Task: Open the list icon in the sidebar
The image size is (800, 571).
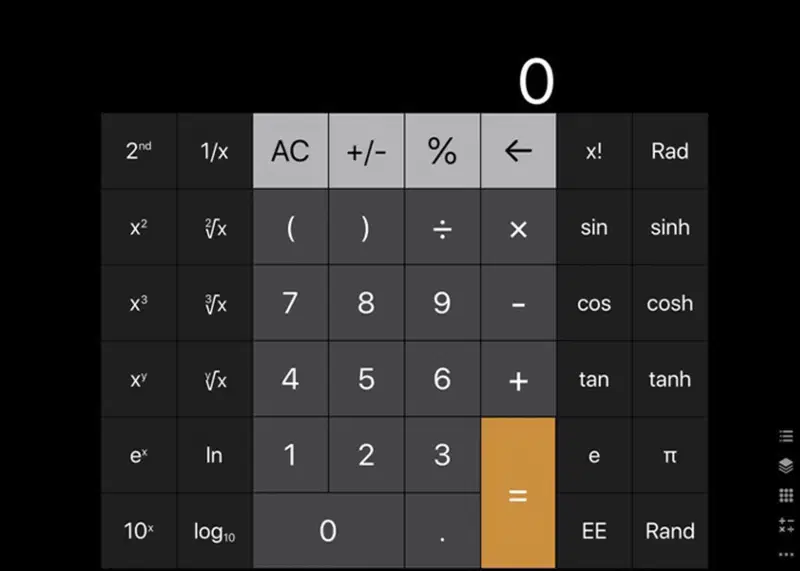Action: point(786,436)
